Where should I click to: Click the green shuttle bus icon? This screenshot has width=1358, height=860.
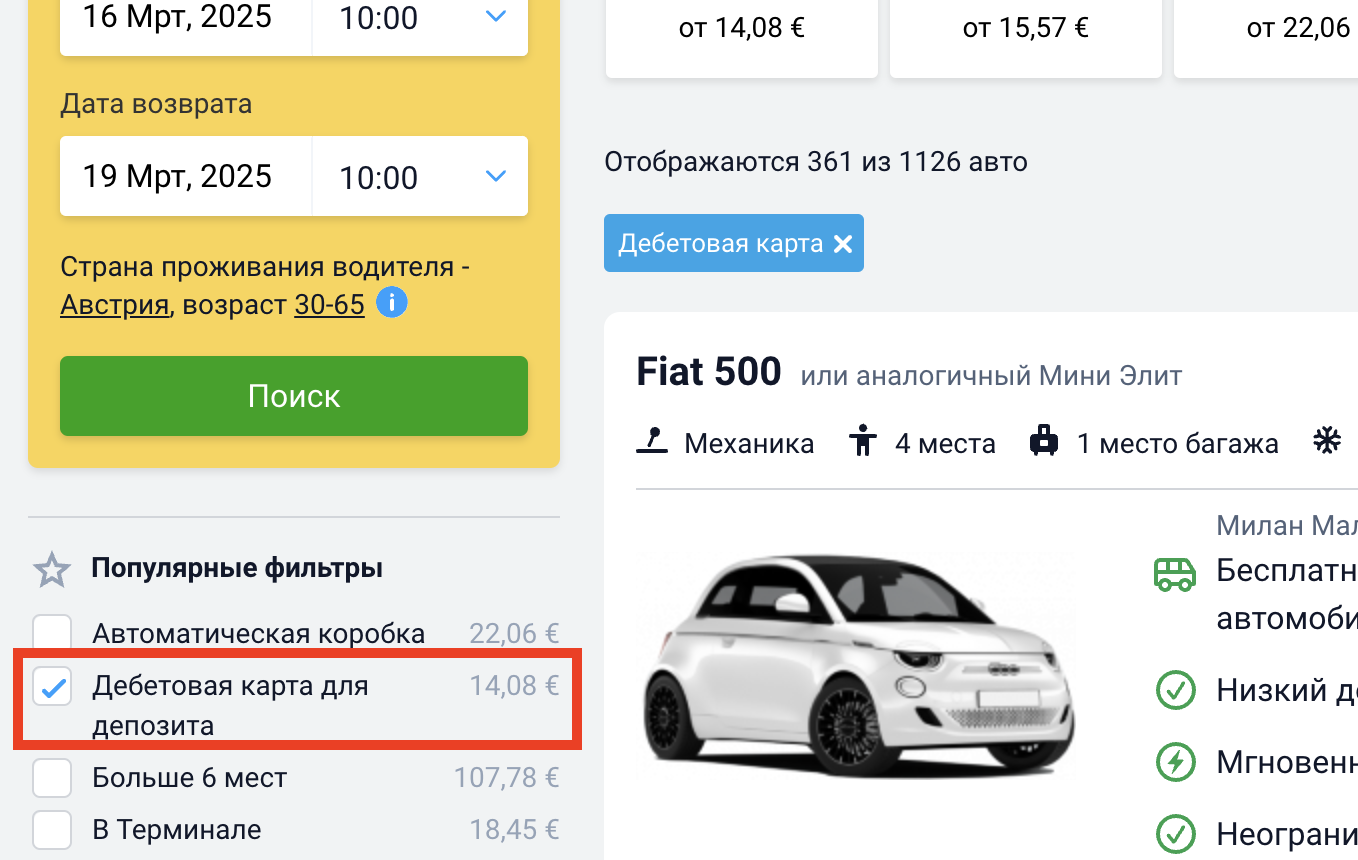(1175, 573)
